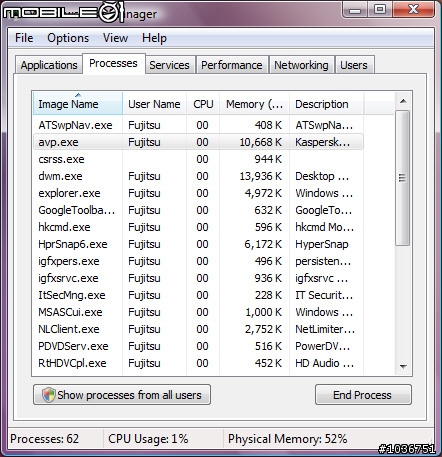Screen dimensions: 442x457
Task: Select the ItSecMng.exe process
Action: click(x=198, y=295)
